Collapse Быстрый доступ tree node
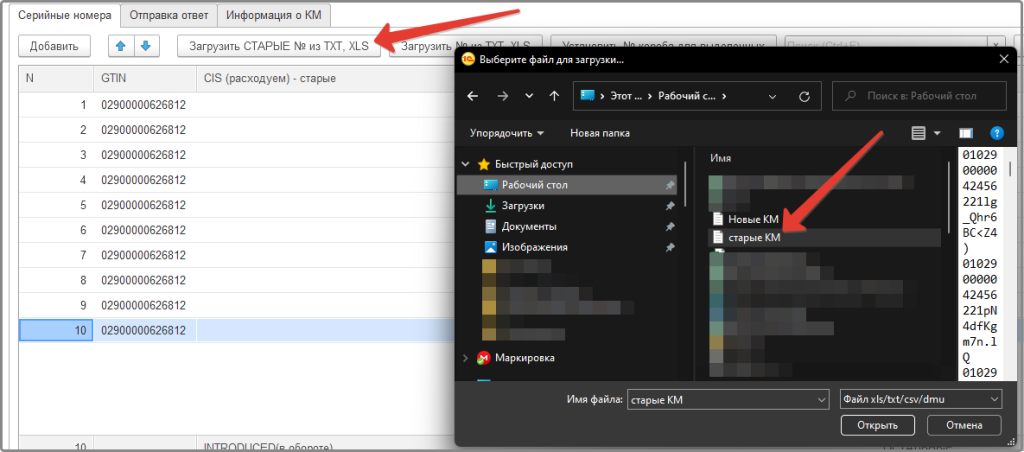Viewport: 1024px width, 452px height. (465, 164)
